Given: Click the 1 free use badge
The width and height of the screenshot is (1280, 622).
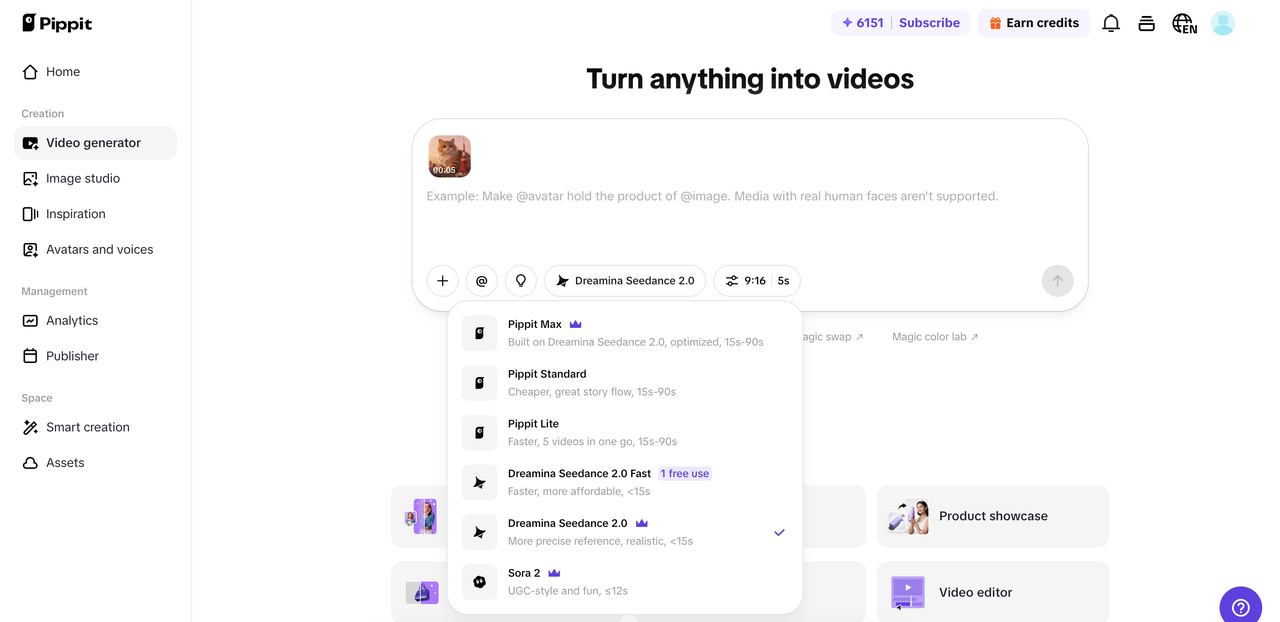Looking at the screenshot, I should [x=685, y=474].
